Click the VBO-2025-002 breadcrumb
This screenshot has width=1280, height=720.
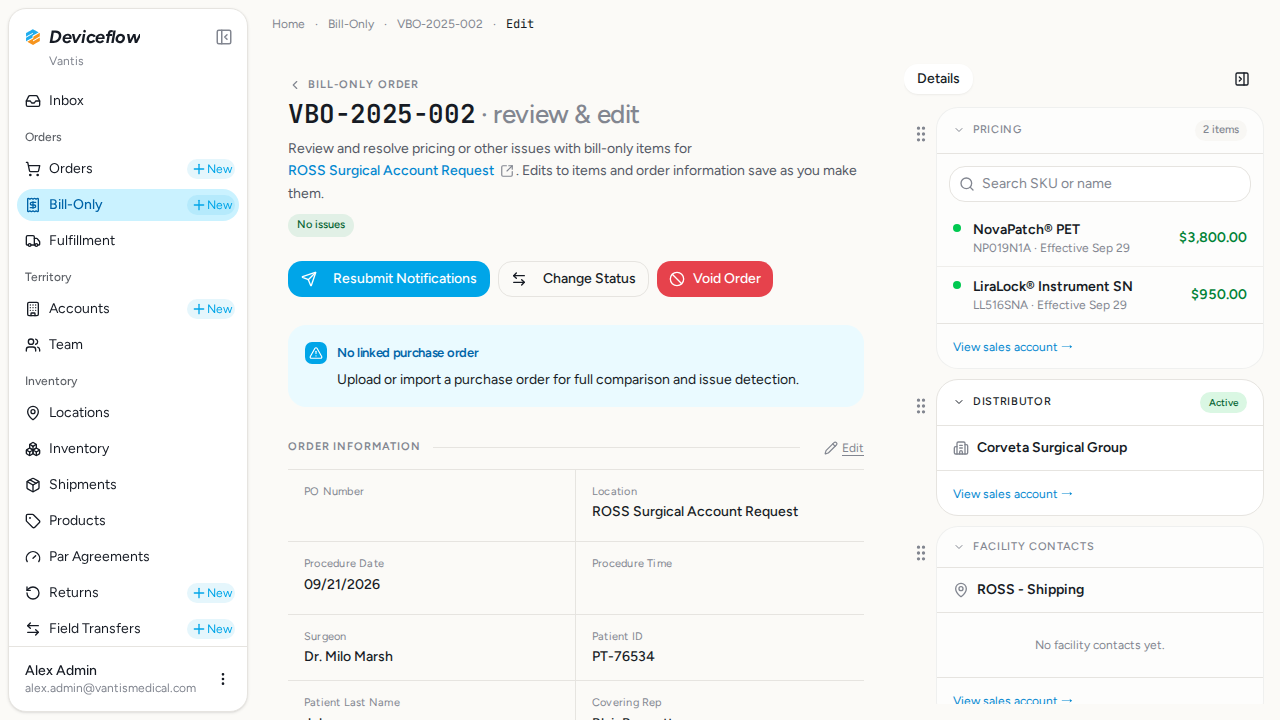click(440, 24)
